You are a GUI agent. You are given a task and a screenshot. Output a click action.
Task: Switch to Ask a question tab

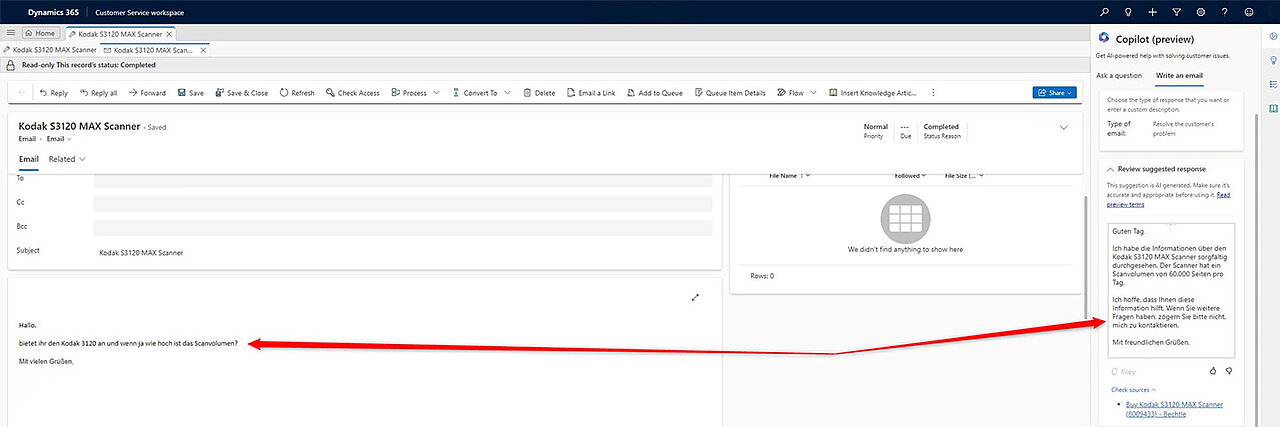click(x=1119, y=75)
